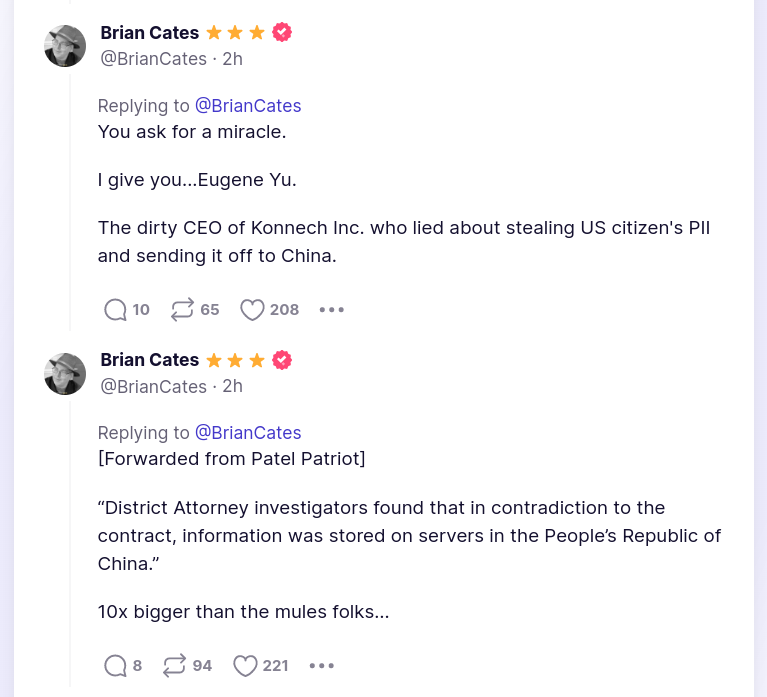The image size is (767, 697).
Task: Click verified badge on first Brian Cates post
Action: [283, 33]
